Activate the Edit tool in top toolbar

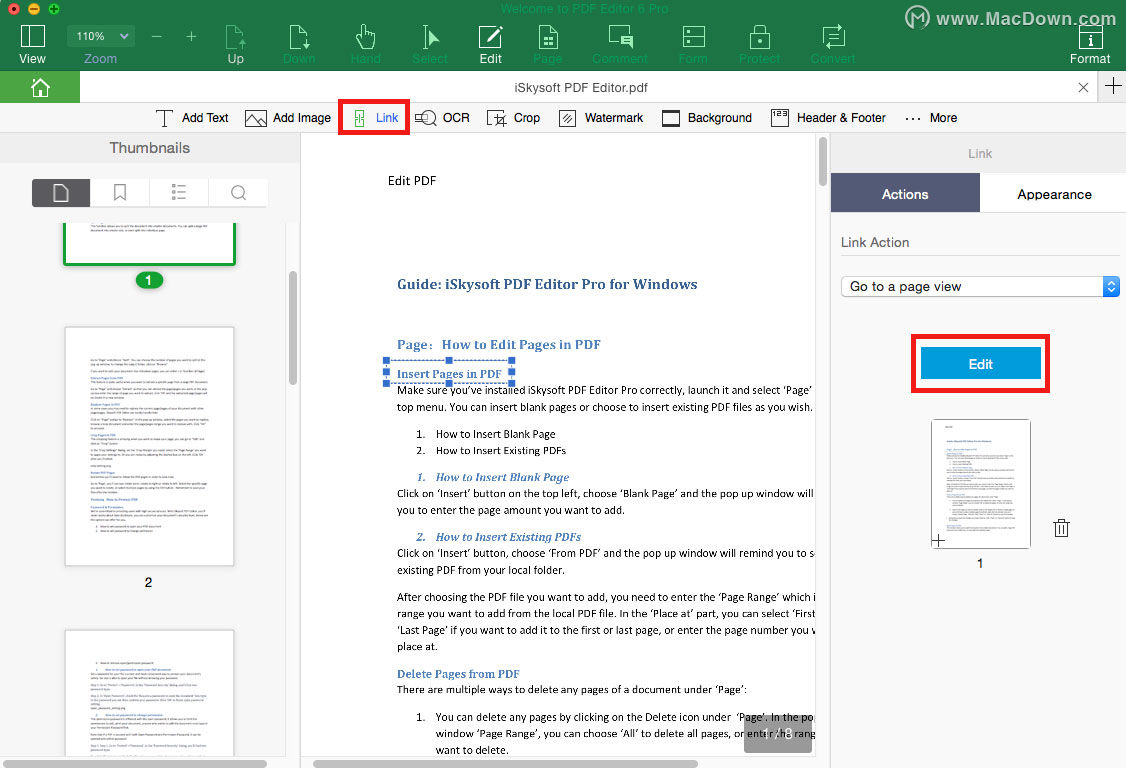(490, 45)
